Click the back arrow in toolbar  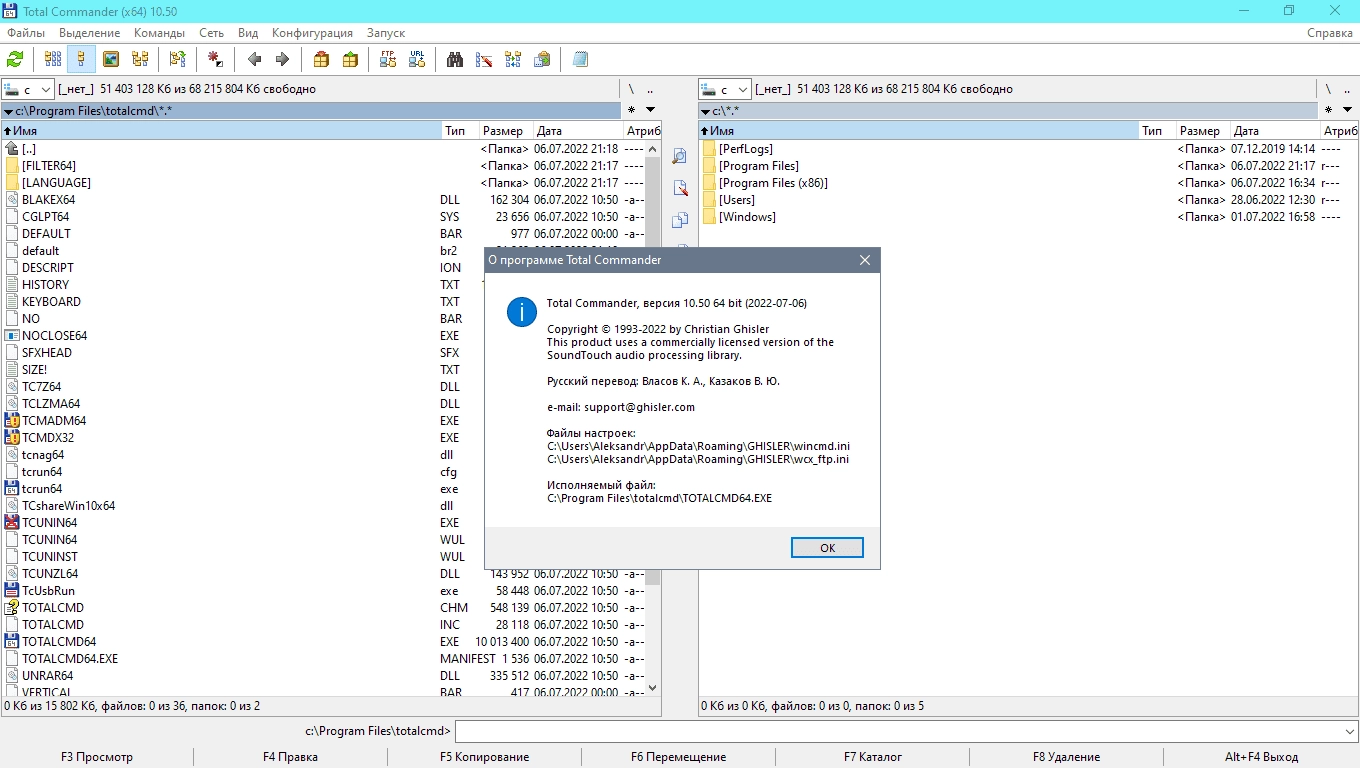[x=254, y=59]
